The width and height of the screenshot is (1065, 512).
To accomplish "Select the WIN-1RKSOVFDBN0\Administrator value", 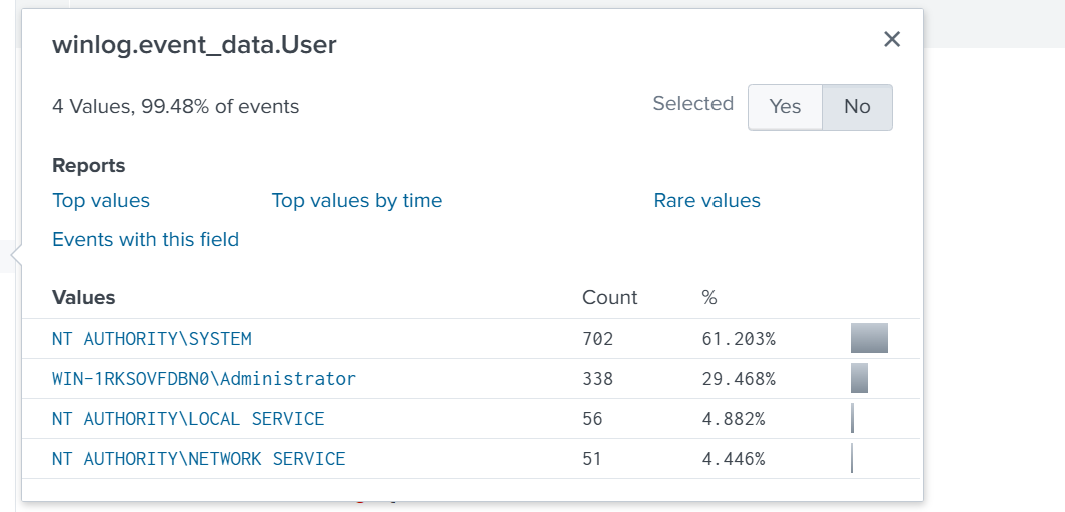I will click(x=204, y=379).
